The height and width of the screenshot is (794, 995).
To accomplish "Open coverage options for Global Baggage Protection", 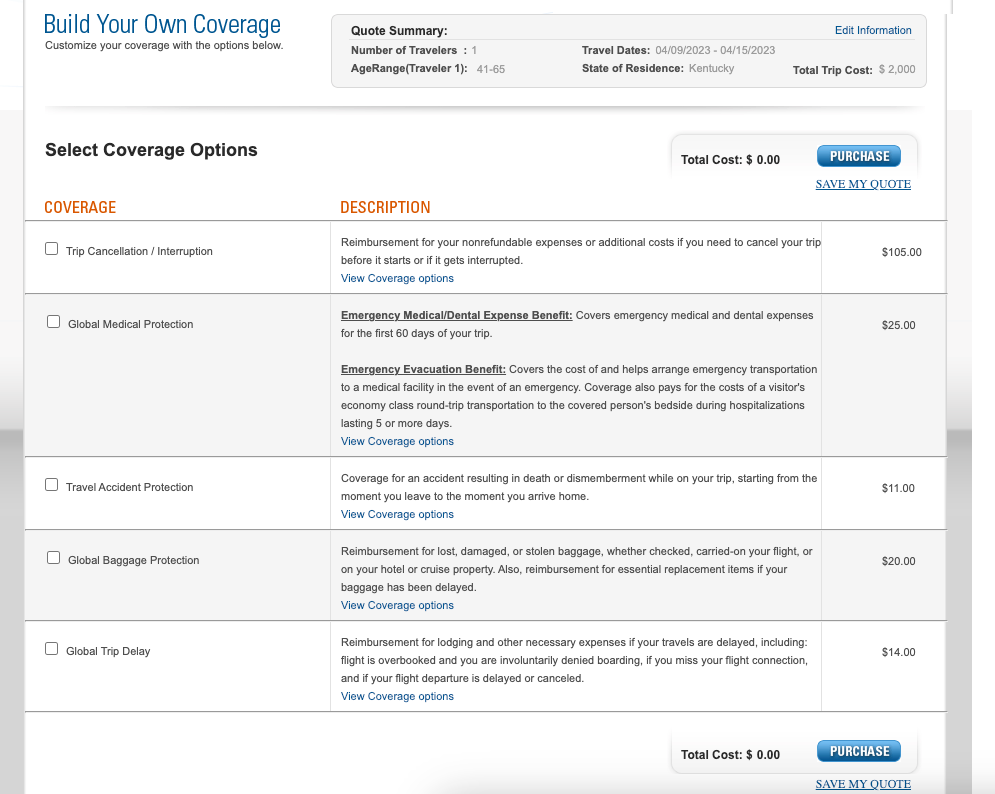I will click(x=396, y=605).
